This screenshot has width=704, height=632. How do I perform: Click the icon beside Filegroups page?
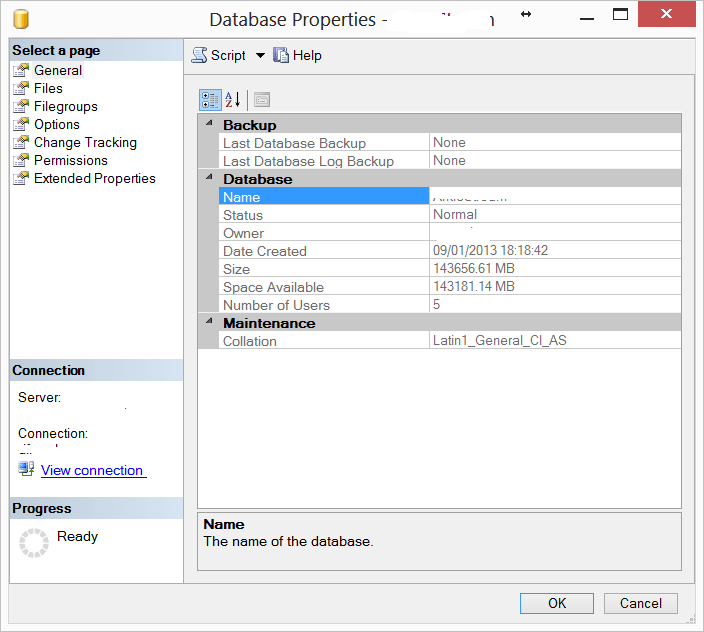click(x=21, y=106)
